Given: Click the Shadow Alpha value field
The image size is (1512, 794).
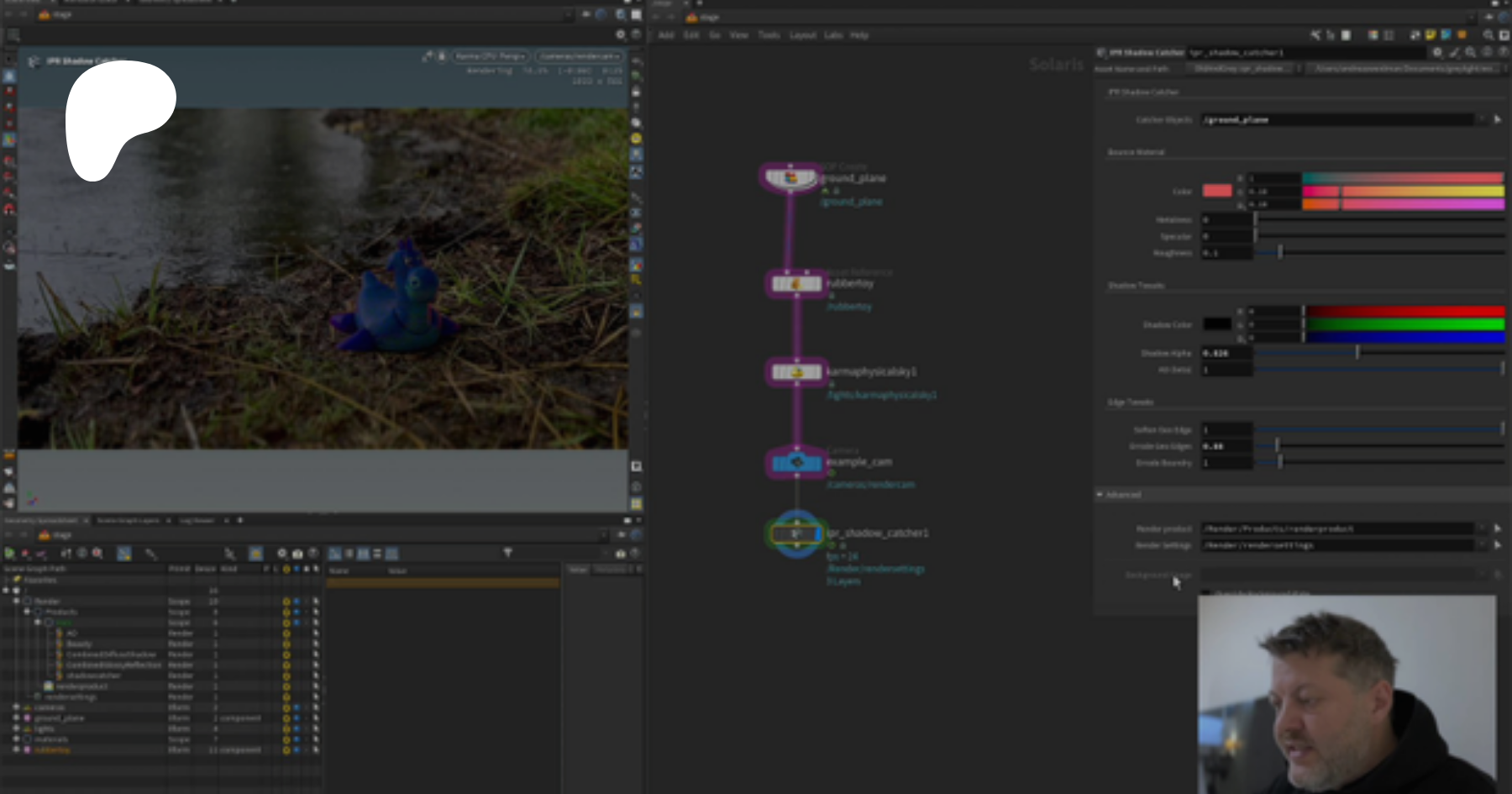Looking at the screenshot, I should [x=1226, y=353].
